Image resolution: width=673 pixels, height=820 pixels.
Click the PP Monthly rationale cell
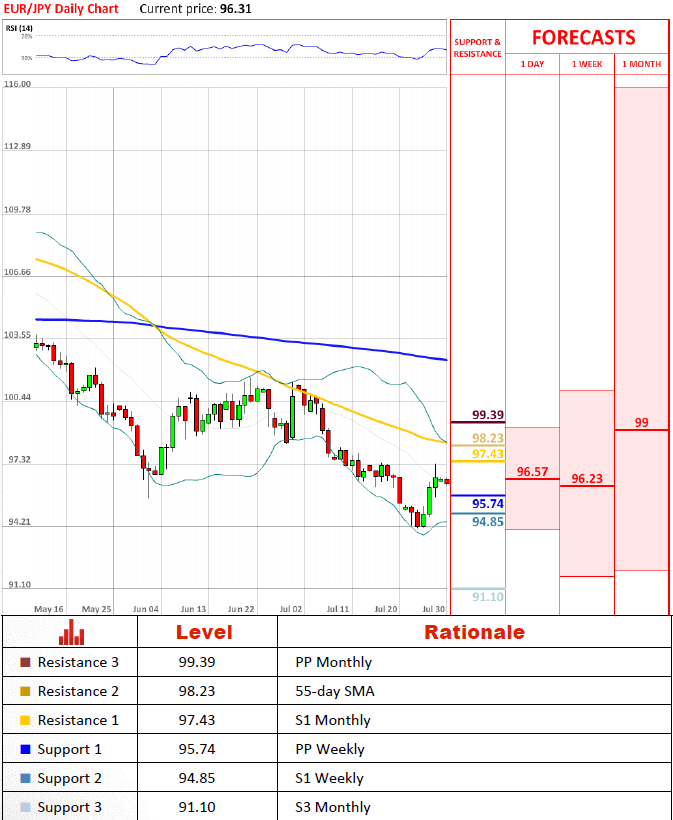(333, 662)
